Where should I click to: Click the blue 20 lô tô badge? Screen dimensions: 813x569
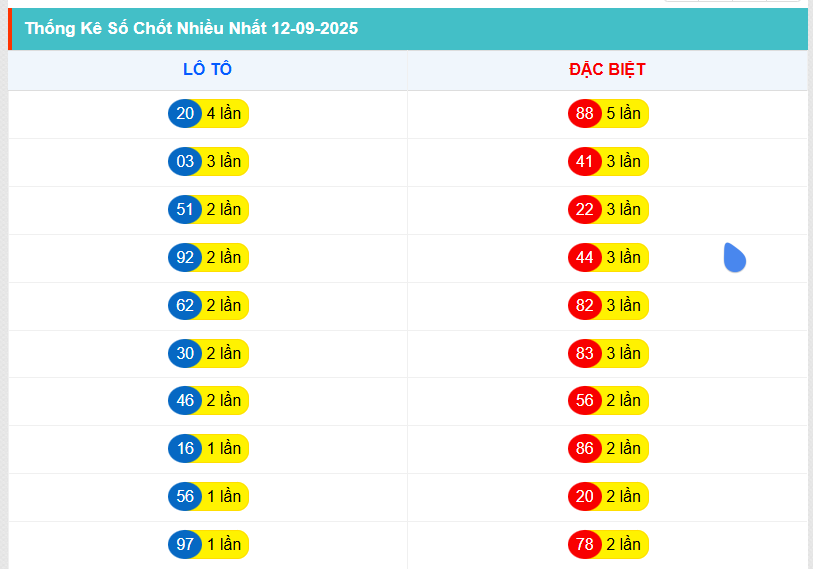[x=185, y=114]
